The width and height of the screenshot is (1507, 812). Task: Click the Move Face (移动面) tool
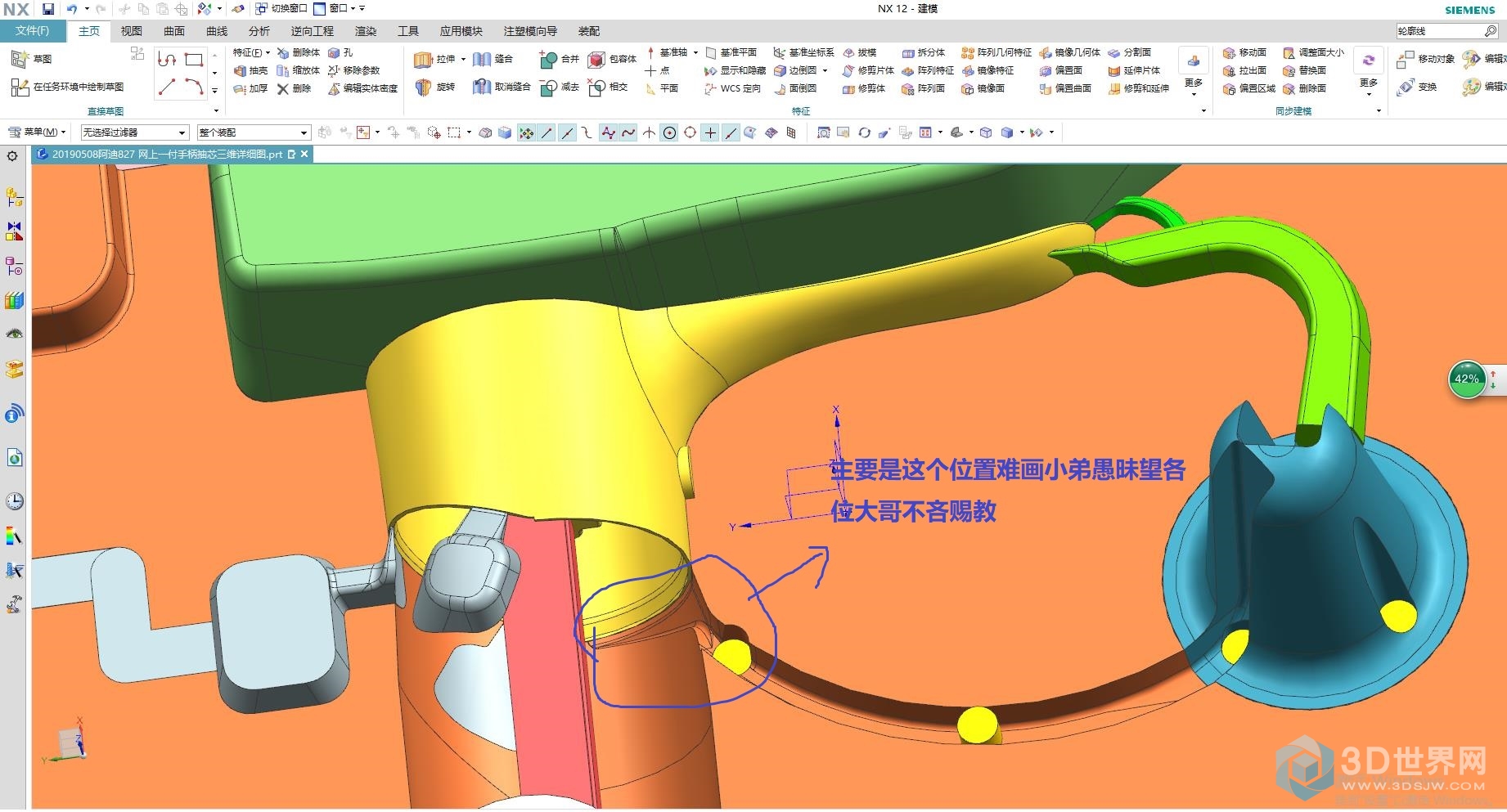[x=1244, y=52]
